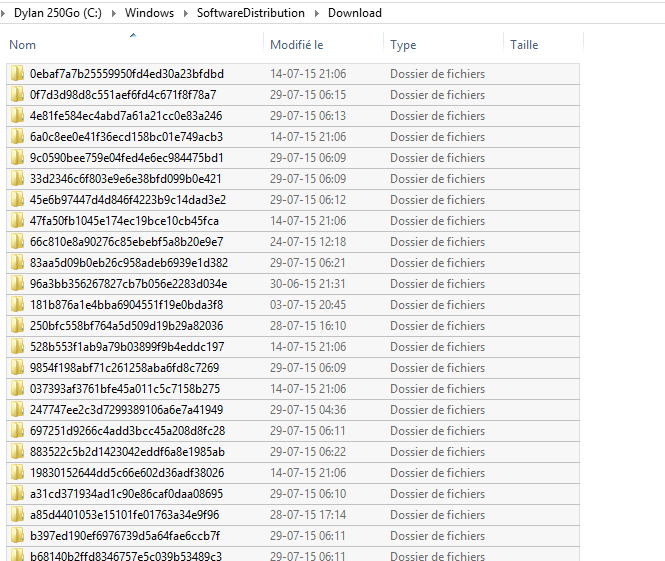Sort by Nom column header
665x561 pixels.
[22, 45]
